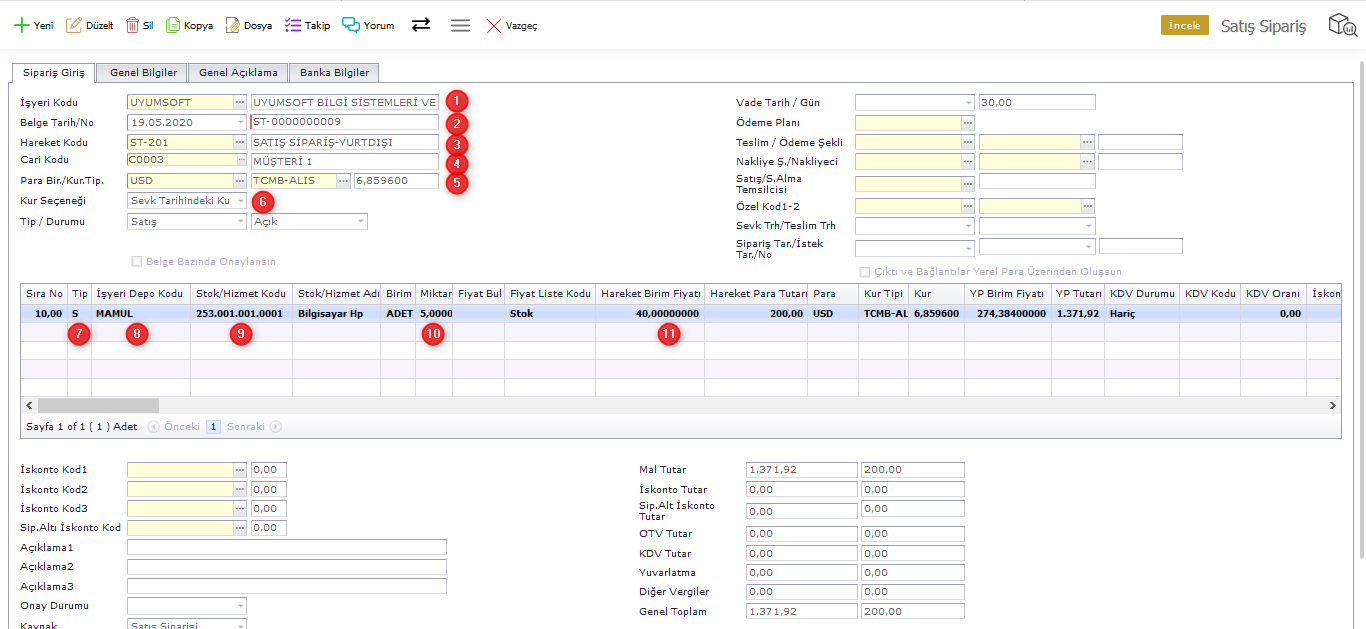Click the swap arrows icon in toolbar
1366x629 pixels.
click(x=421, y=25)
